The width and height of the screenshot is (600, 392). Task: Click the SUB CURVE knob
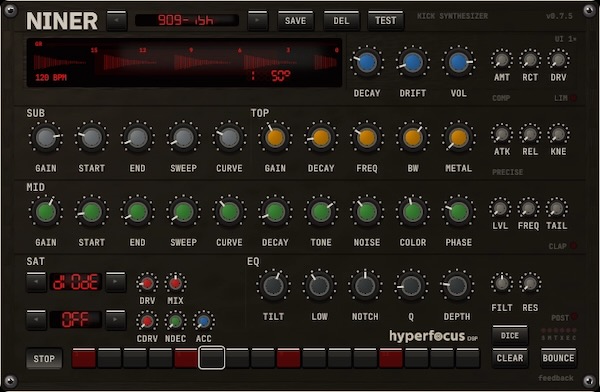tap(229, 137)
